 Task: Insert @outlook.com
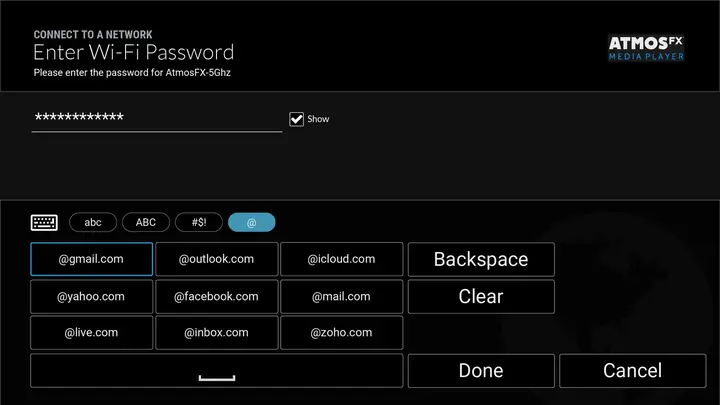tap(216, 259)
